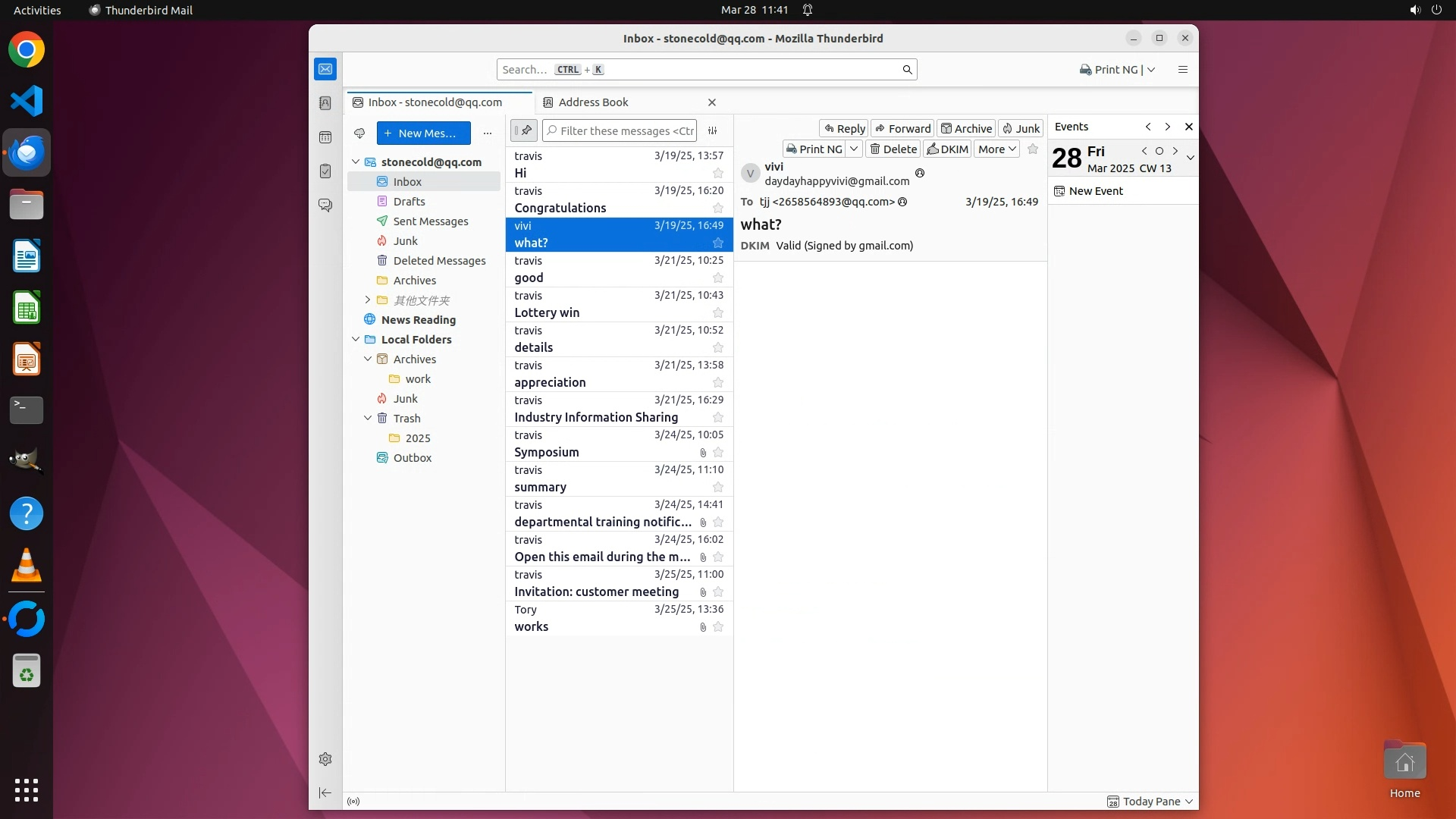Expand the 其他文件夹 folder
The height and width of the screenshot is (819, 1456).
pyautogui.click(x=368, y=300)
